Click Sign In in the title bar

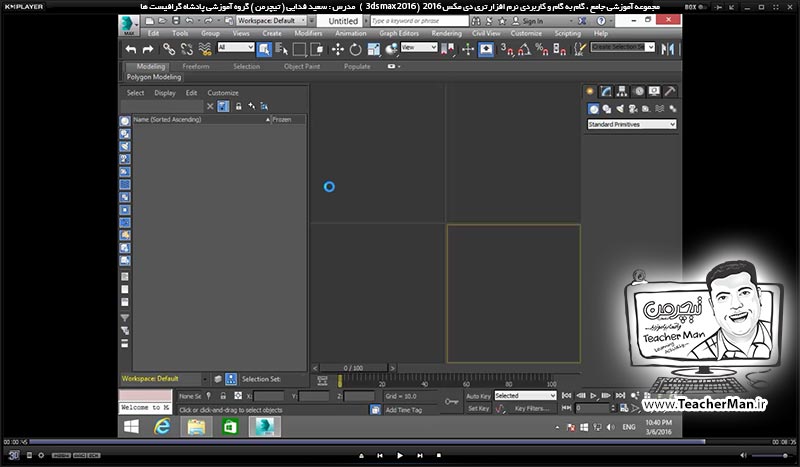(532, 21)
